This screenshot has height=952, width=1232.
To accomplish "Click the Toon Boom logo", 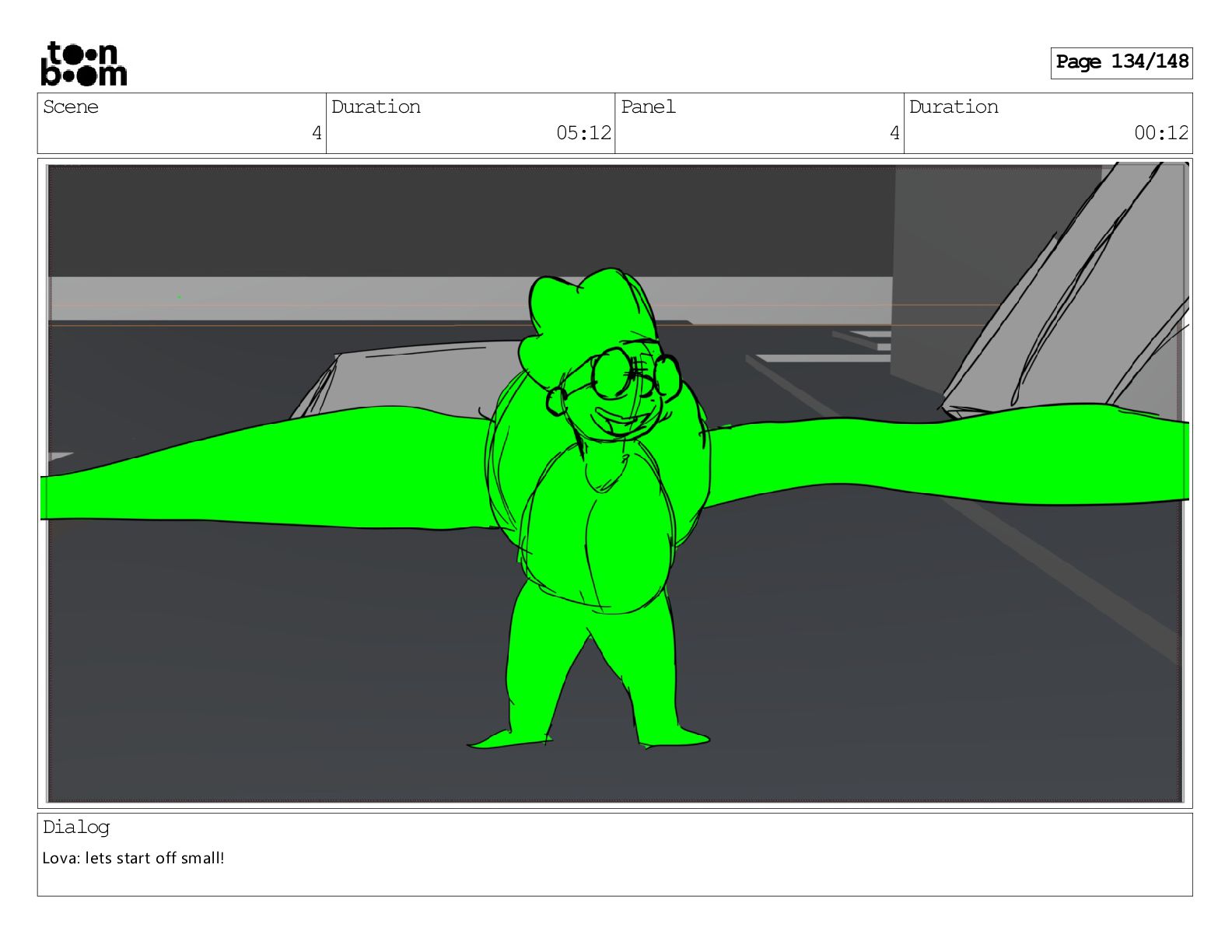I will tap(83, 63).
